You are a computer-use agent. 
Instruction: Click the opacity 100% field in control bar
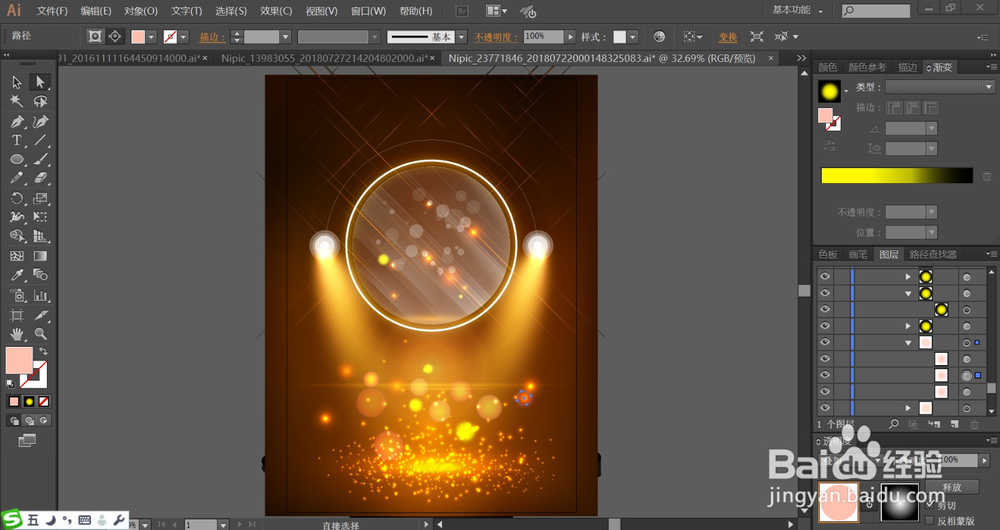coord(543,36)
